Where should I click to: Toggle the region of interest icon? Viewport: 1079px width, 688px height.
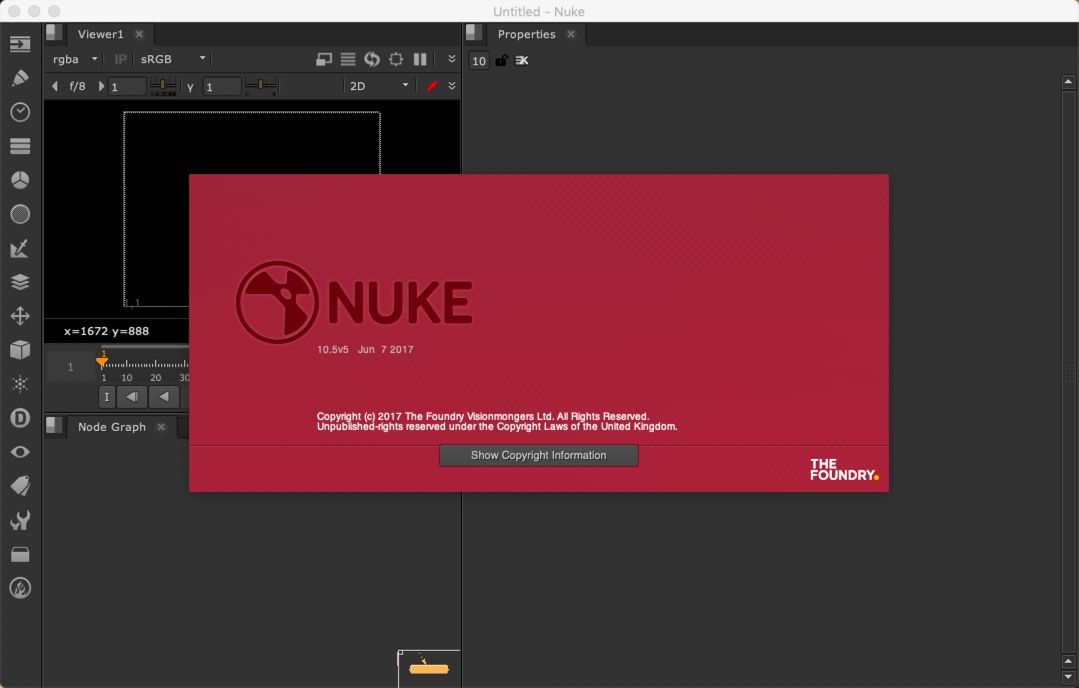pyautogui.click(x=396, y=60)
